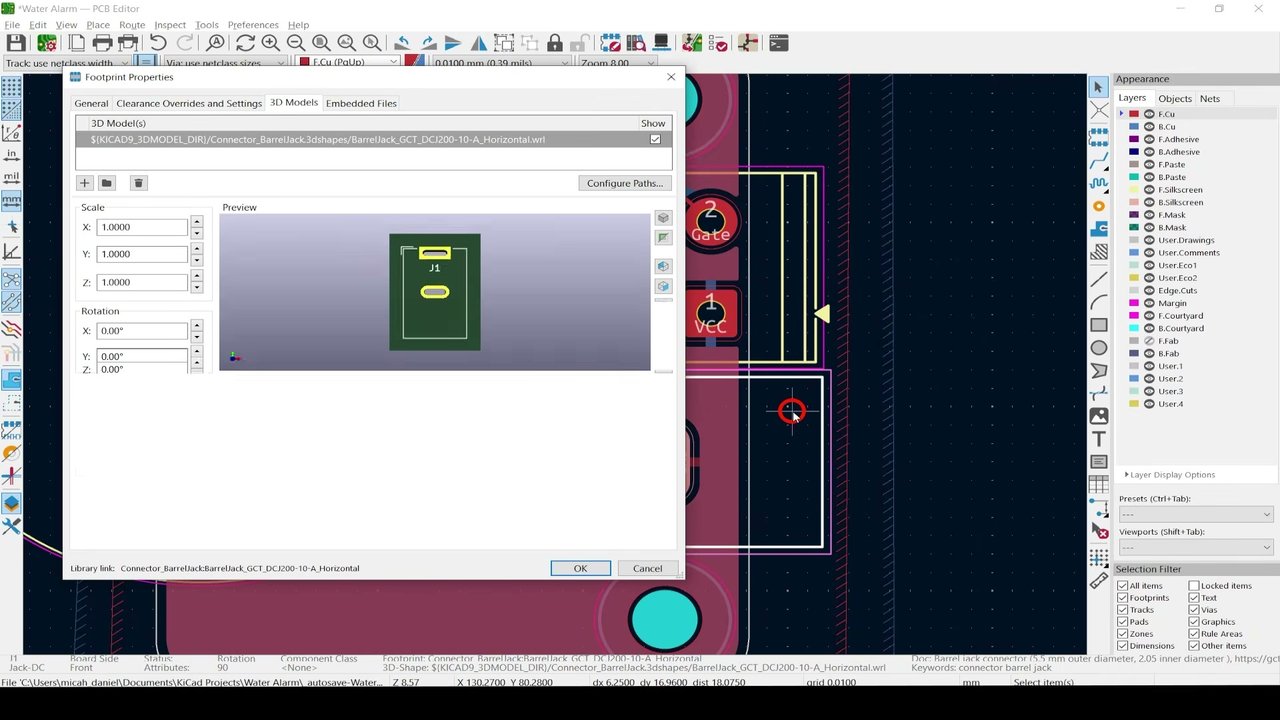Browse for a 3D model folder icon
Viewport: 1280px width, 720px height.
coord(107,183)
